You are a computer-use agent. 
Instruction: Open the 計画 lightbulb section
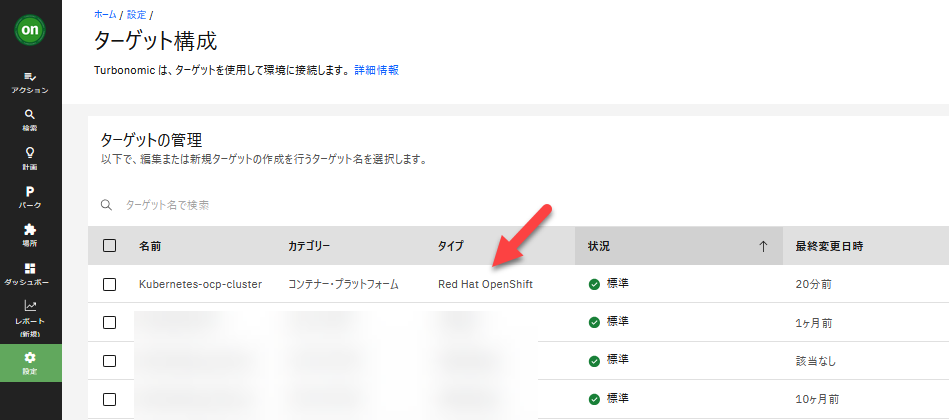point(30,159)
